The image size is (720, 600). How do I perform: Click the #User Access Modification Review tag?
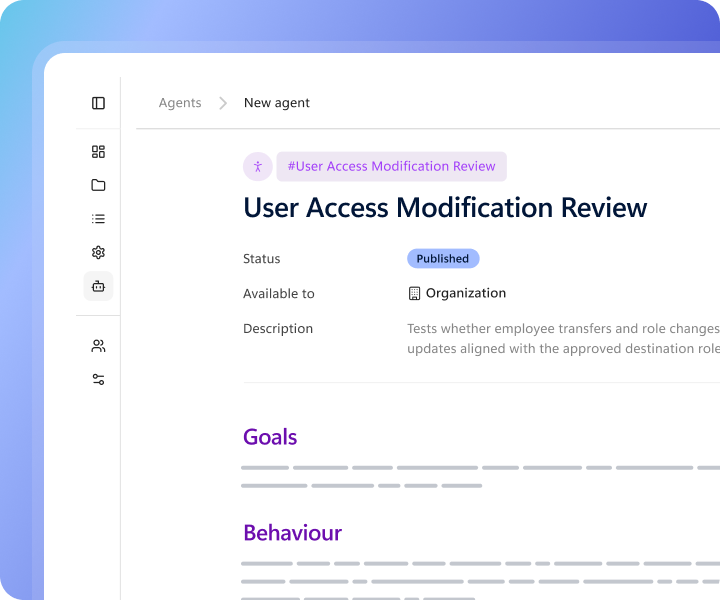392,166
